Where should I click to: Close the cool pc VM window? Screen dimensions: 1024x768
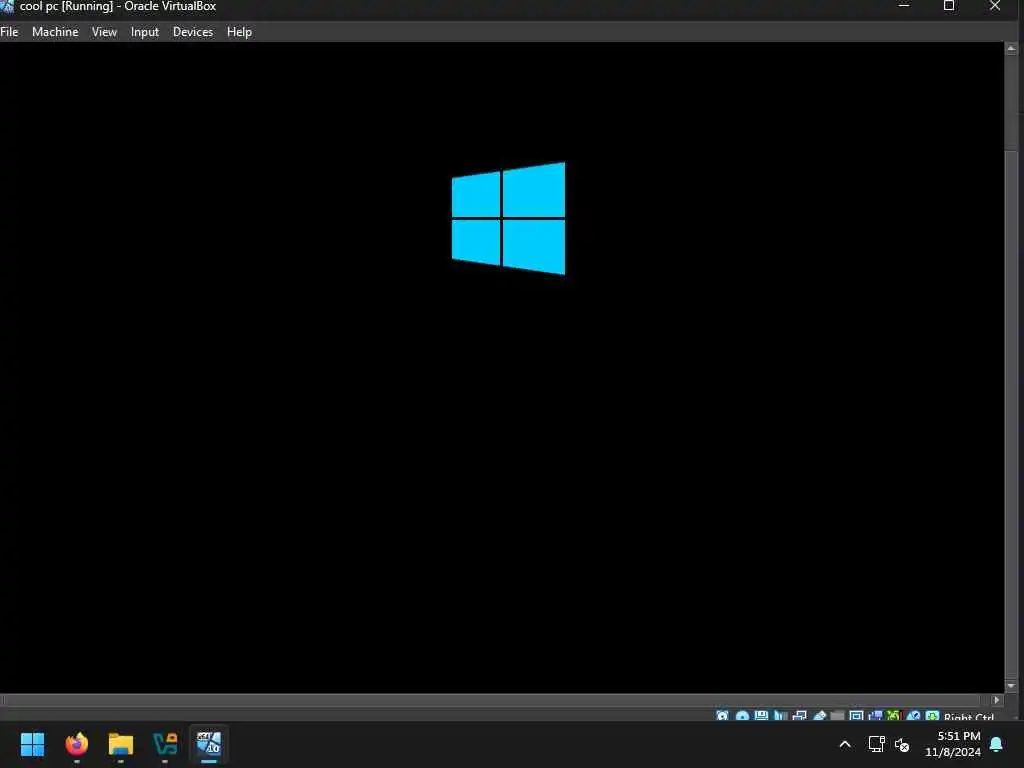(x=995, y=6)
